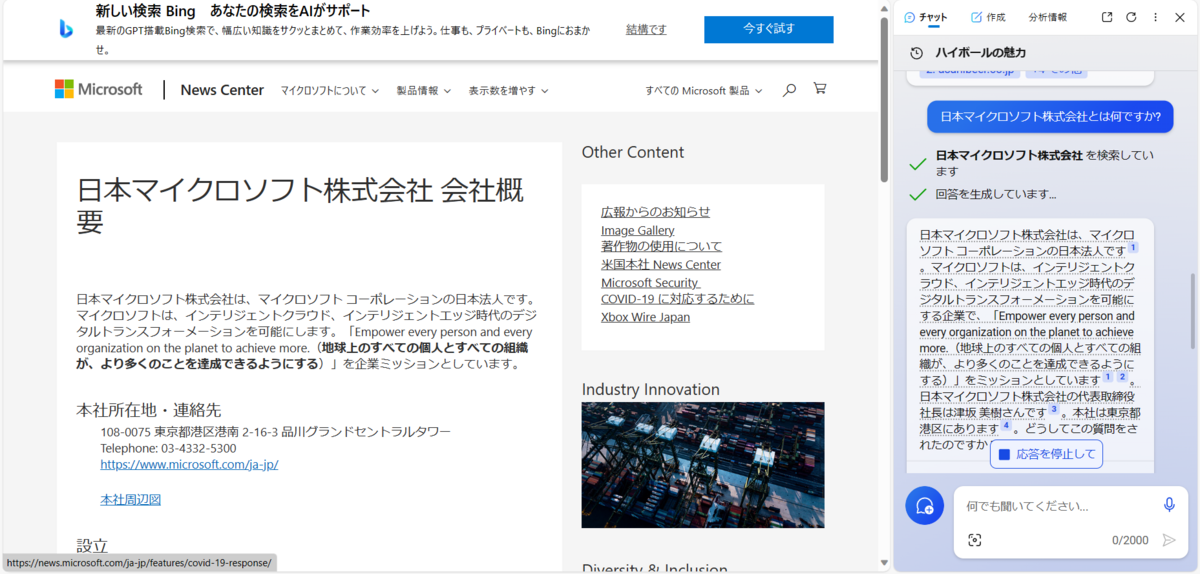Click the ハイボールの魅力 topic title
Screen dimensions: 1200x574
coord(980,53)
